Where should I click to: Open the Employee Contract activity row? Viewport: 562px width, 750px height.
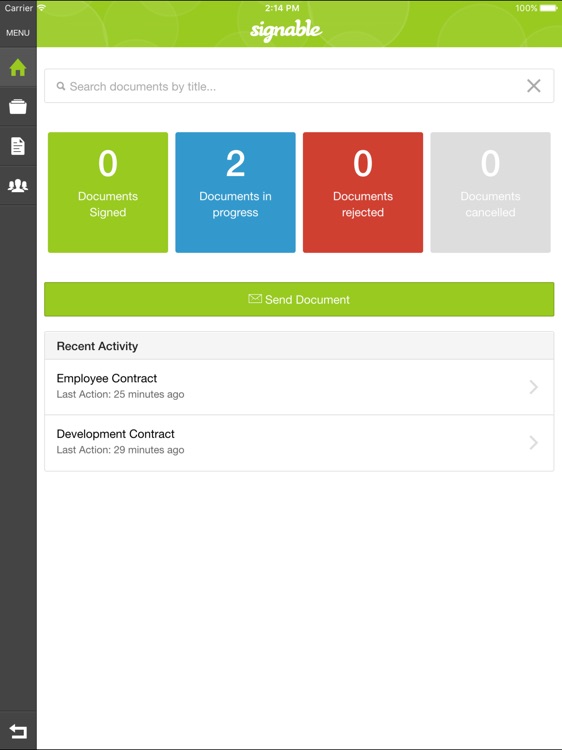click(299, 387)
